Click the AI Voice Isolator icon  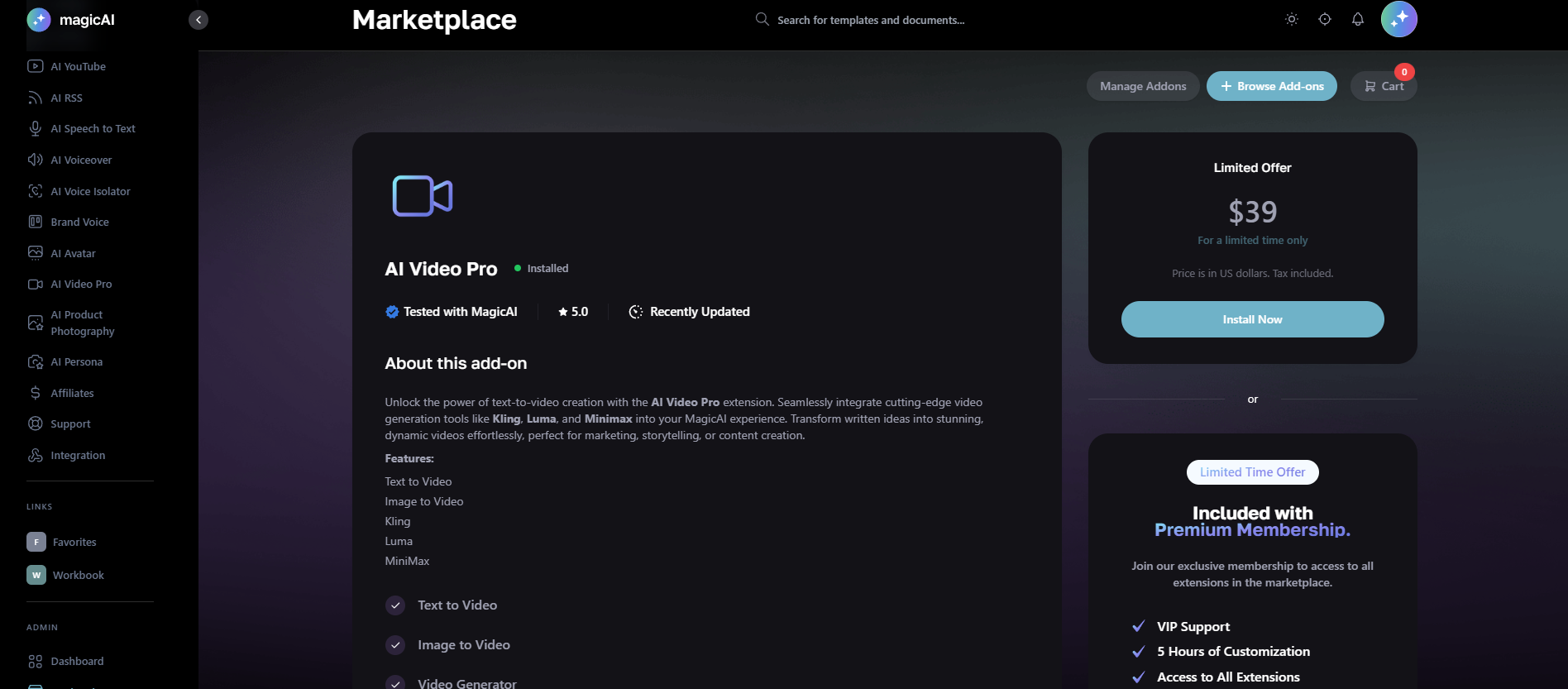(35, 191)
